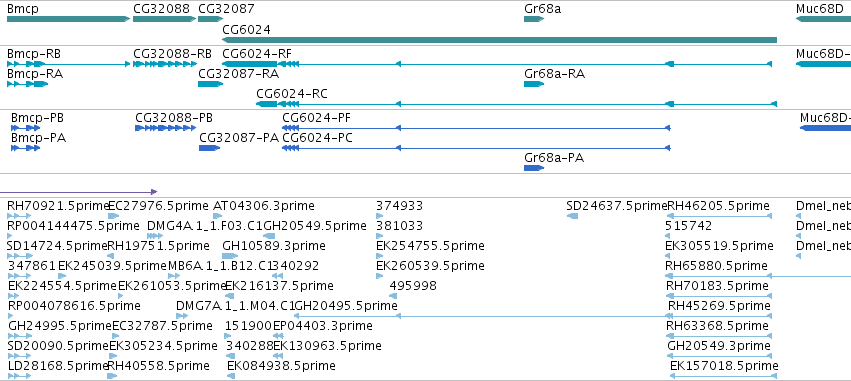Click EST SD24637.5prime glyph
This screenshot has width=851, height=381.
click(x=572, y=216)
